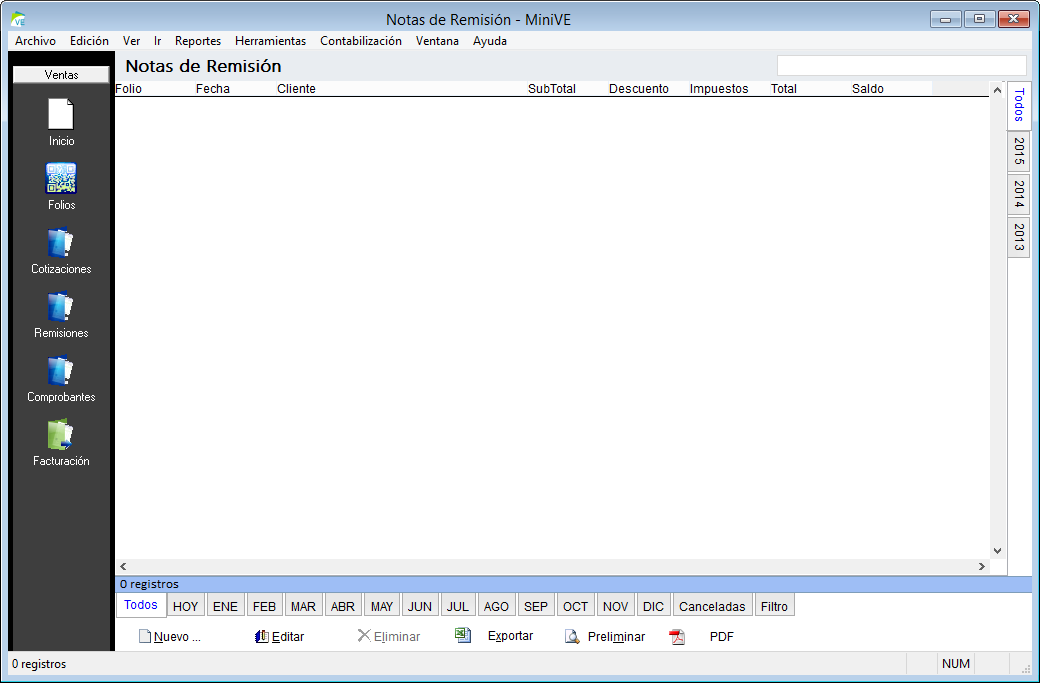Viewport: 1040px width, 683px height.
Task: Click the Preliminar button label
Action: click(x=616, y=637)
